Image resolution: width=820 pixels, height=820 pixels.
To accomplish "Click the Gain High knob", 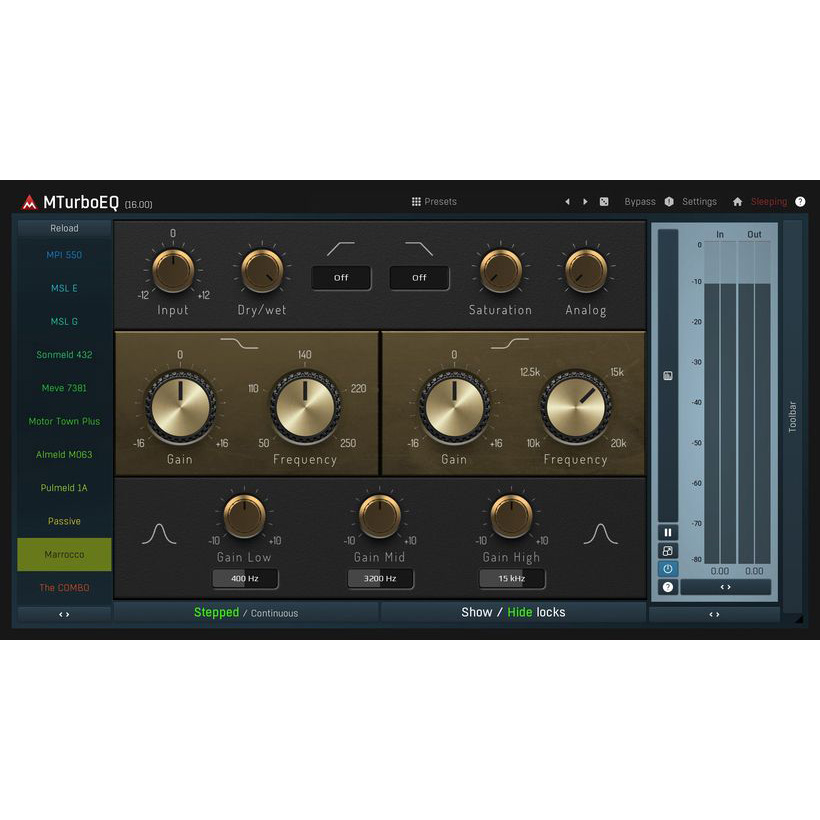I will (511, 516).
